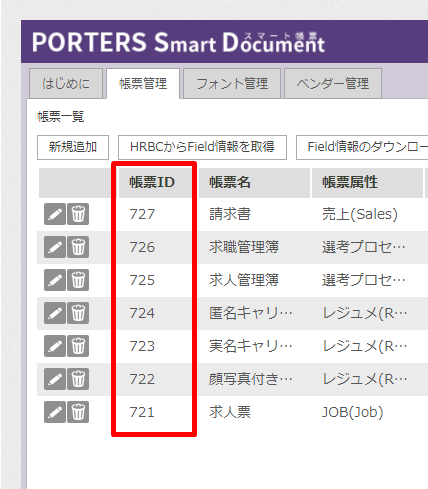Image resolution: width=428 pixels, height=489 pixels.
Task: Switch to the はじめに tab
Action: 66,83
